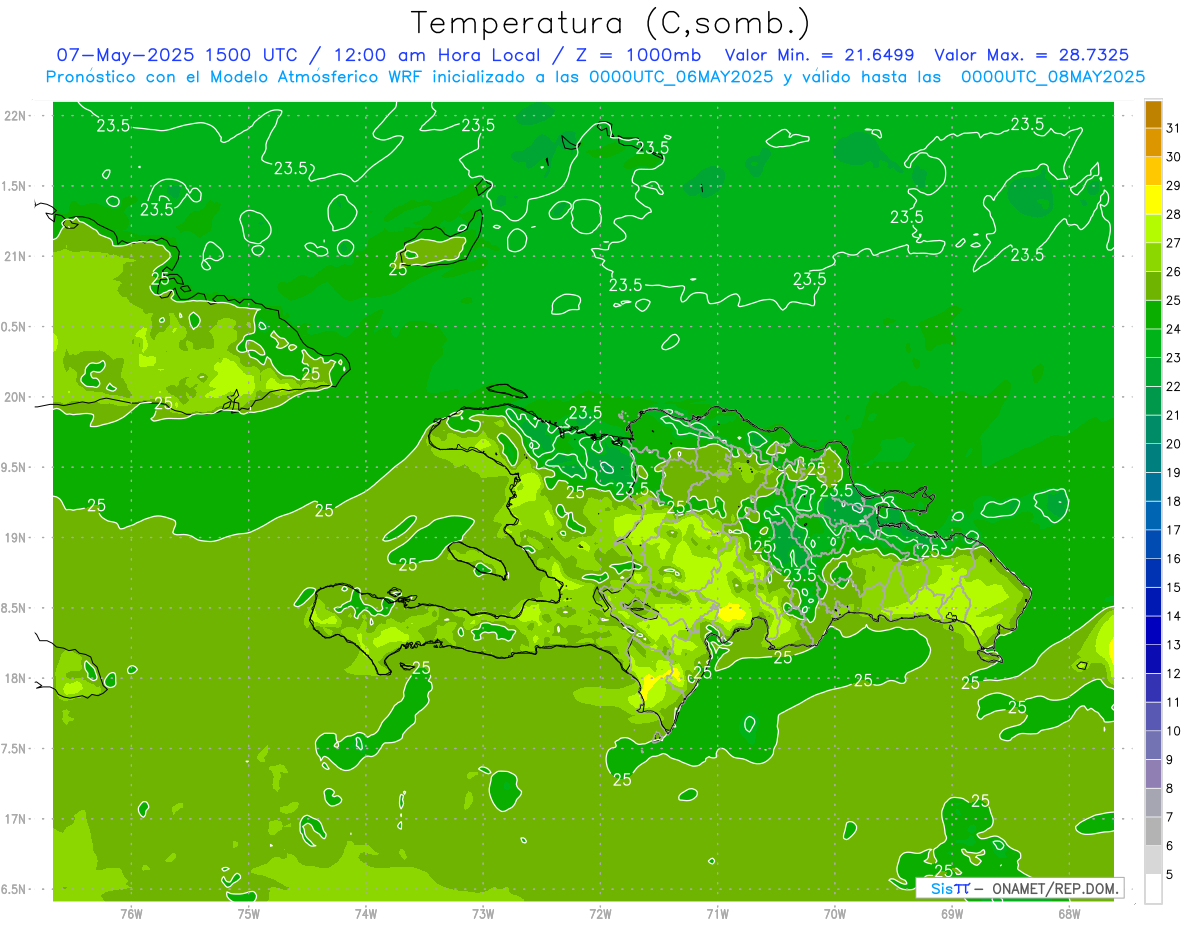The image size is (1200, 927).
Task: Click latitude axis label "19N"
Action: [16, 537]
